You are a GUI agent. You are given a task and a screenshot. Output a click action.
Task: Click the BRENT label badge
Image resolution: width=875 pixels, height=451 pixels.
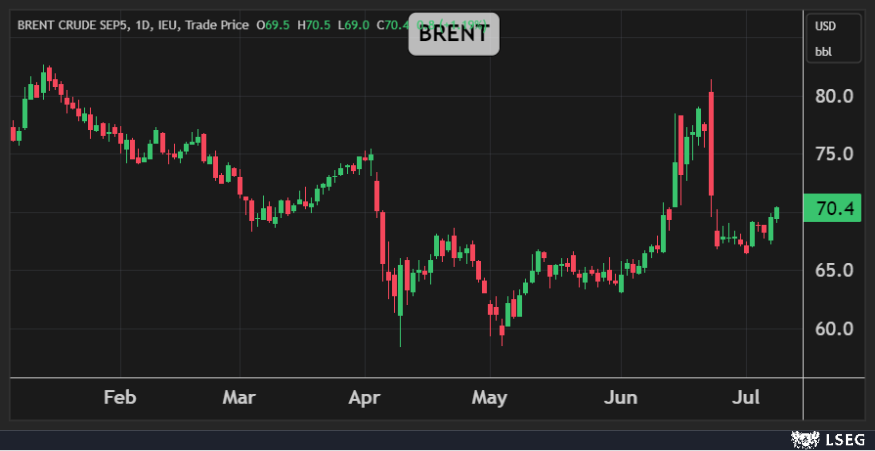(453, 34)
